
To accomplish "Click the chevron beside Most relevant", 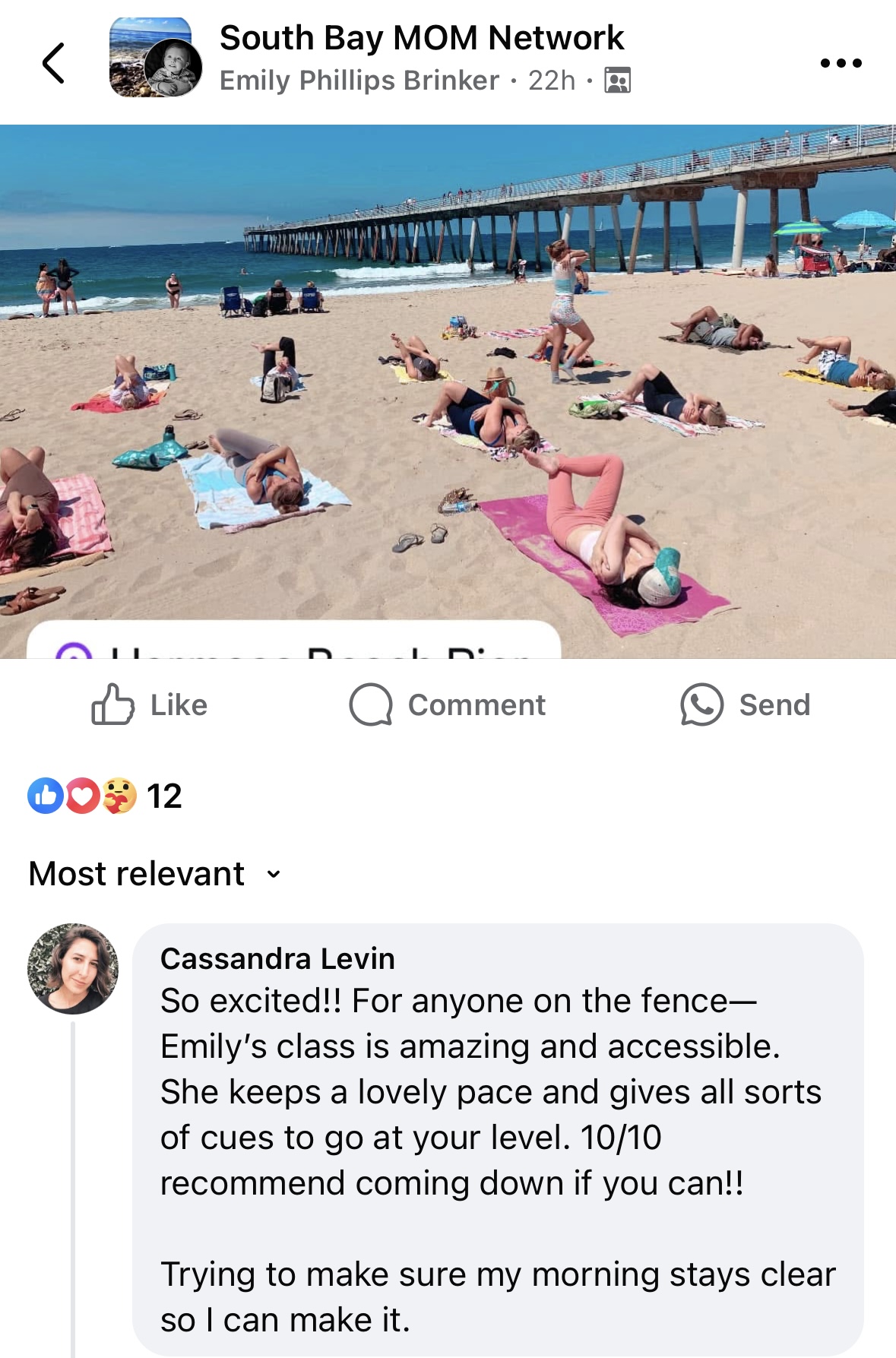I will [x=274, y=875].
